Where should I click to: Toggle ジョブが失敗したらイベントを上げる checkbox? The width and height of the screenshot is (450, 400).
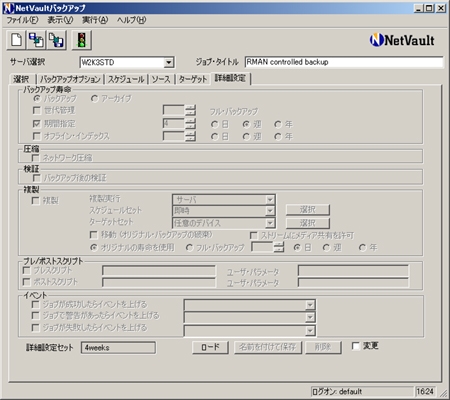pos(35,328)
